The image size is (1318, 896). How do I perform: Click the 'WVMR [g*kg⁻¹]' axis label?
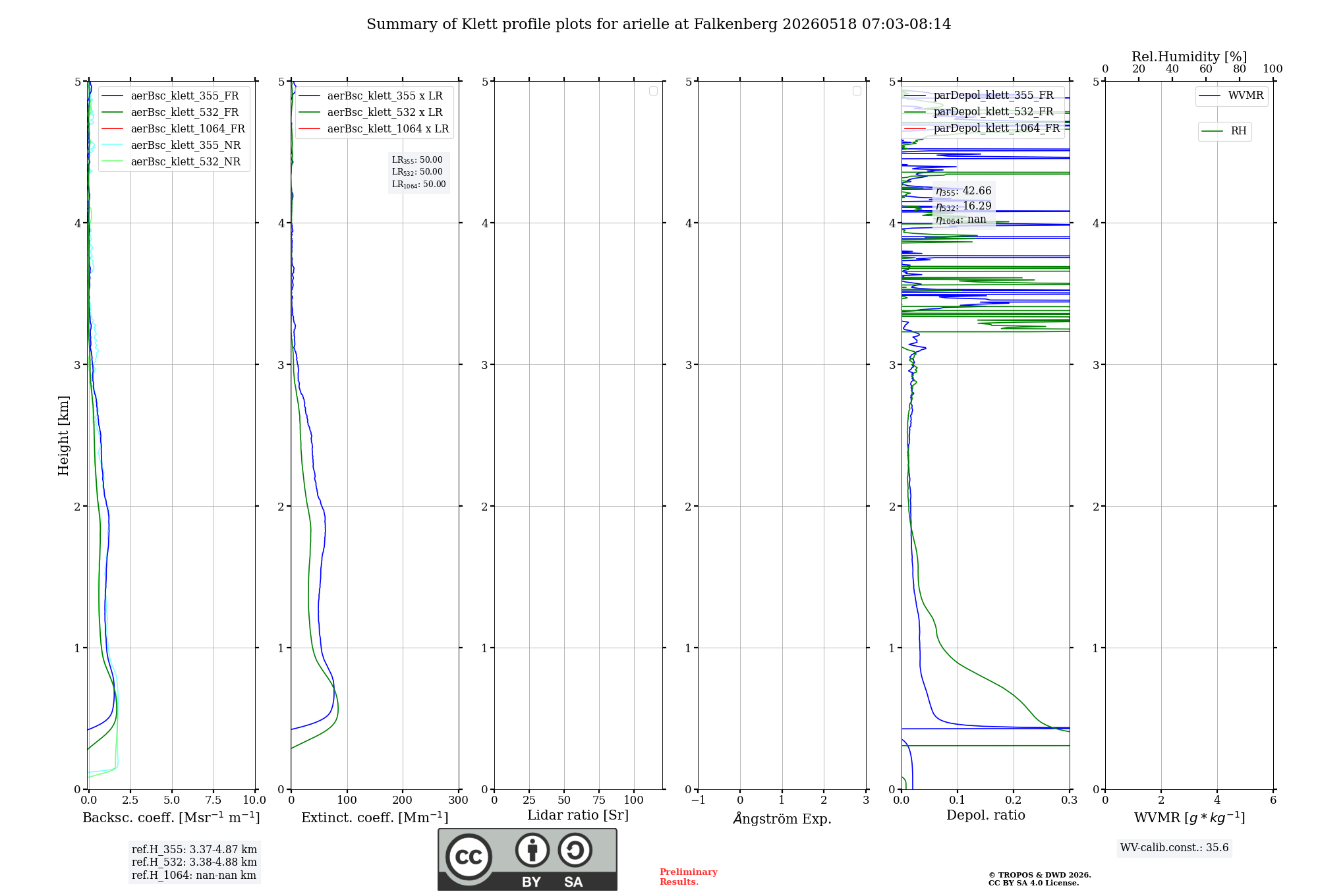pos(1189,818)
